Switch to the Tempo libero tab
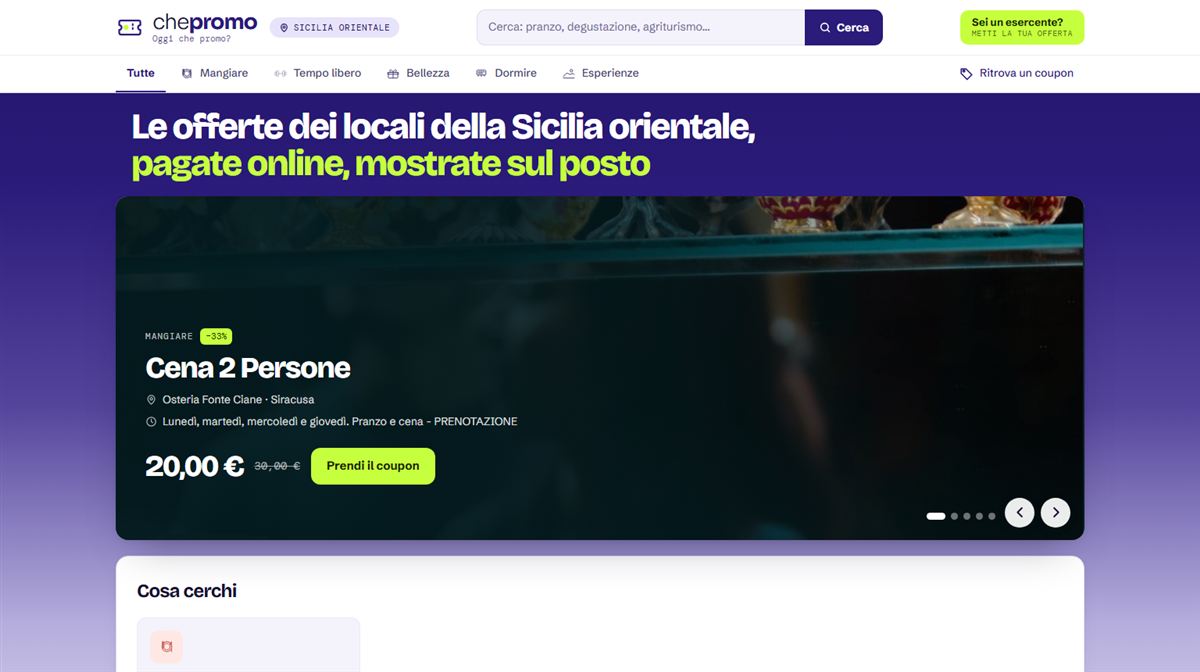Image resolution: width=1200 pixels, height=672 pixels. pyautogui.click(x=317, y=73)
